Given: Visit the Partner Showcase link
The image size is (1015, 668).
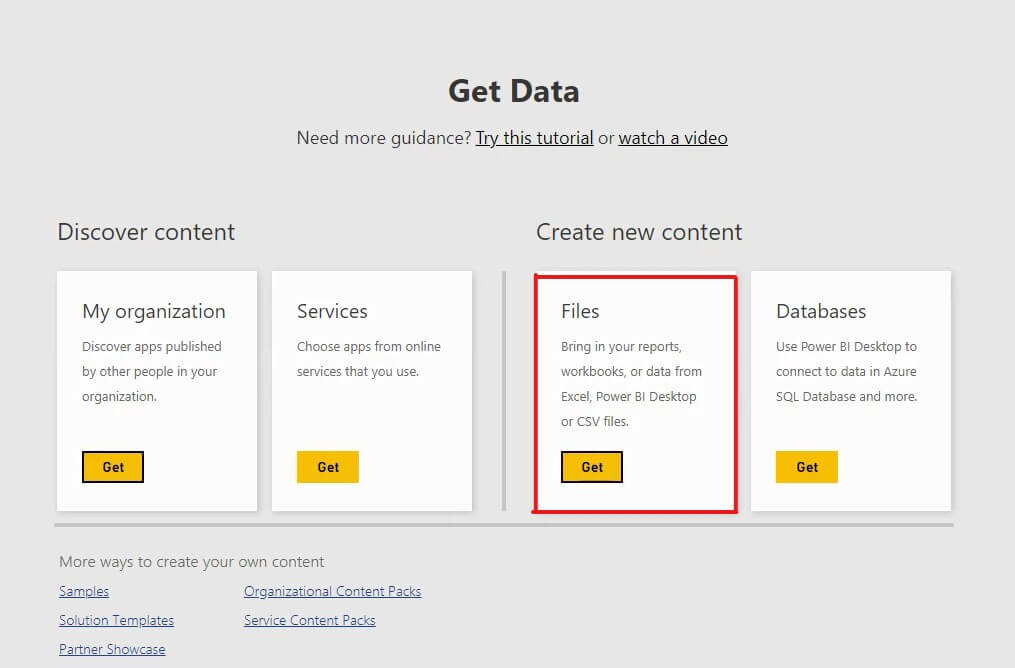Looking at the screenshot, I should [112, 649].
